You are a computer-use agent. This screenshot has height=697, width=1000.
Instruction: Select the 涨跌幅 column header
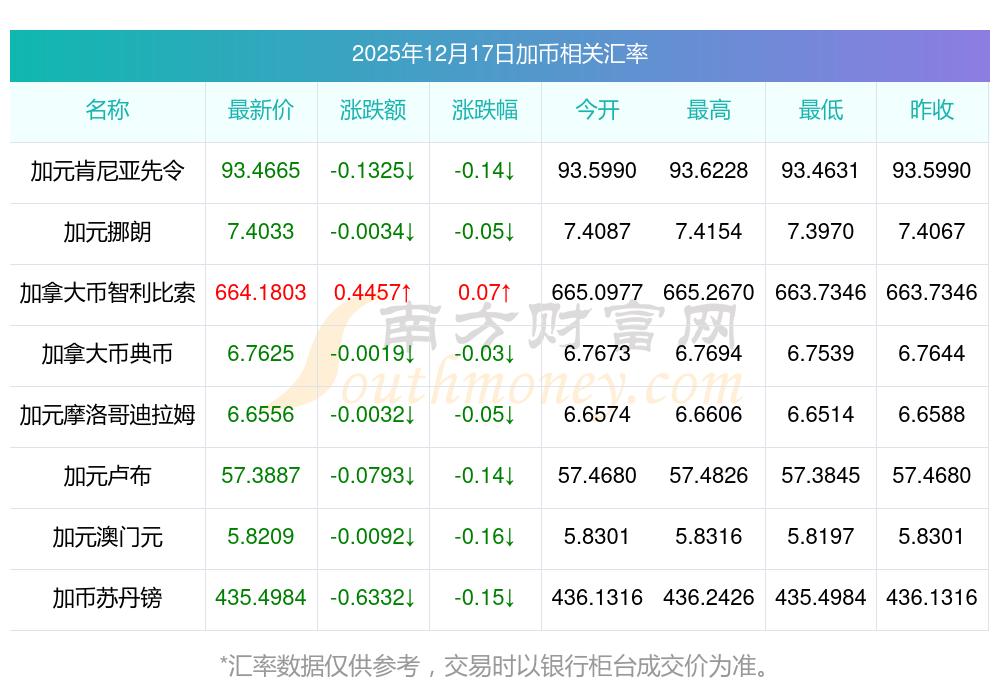pos(485,110)
